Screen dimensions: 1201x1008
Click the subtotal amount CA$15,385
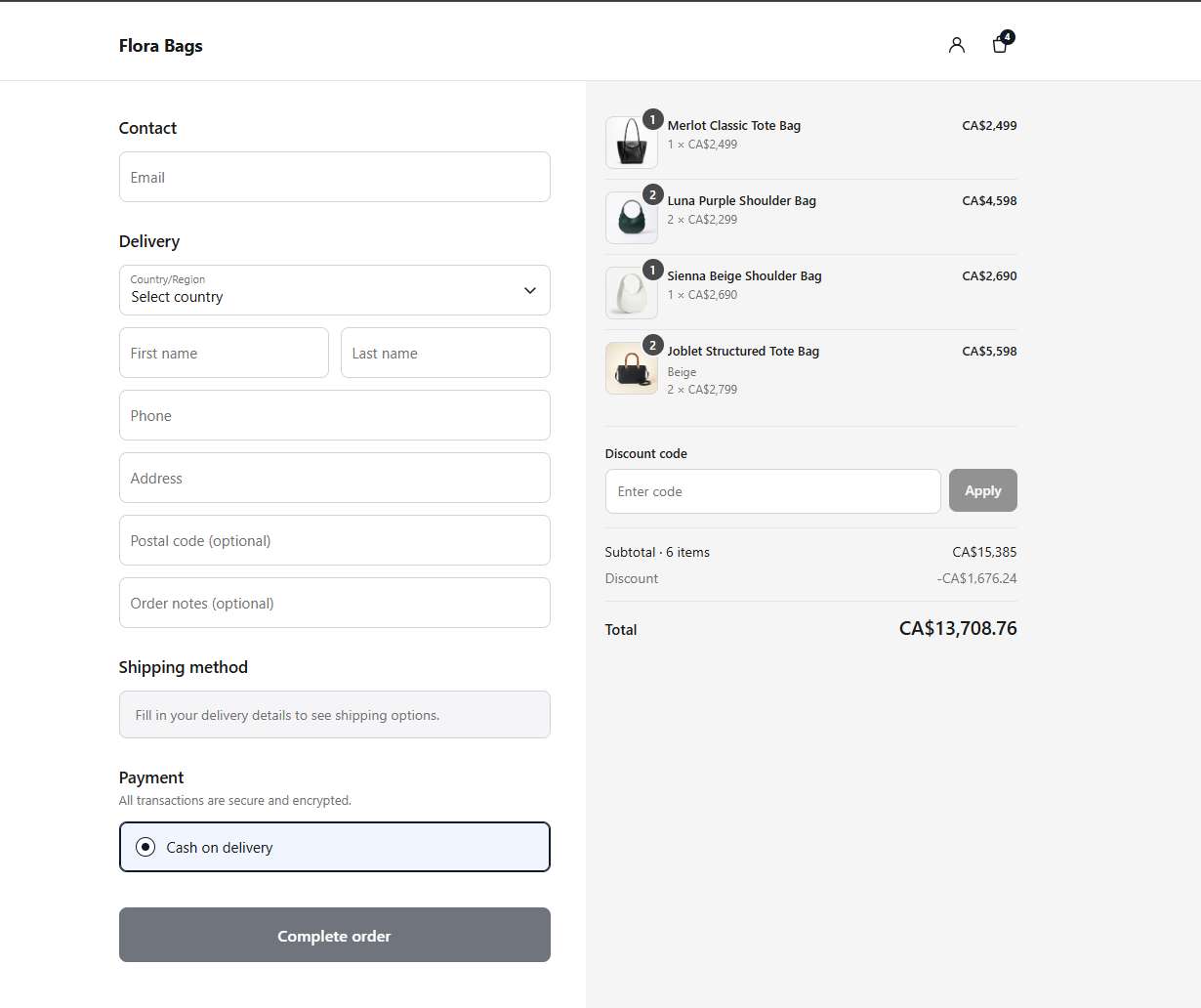click(x=984, y=552)
